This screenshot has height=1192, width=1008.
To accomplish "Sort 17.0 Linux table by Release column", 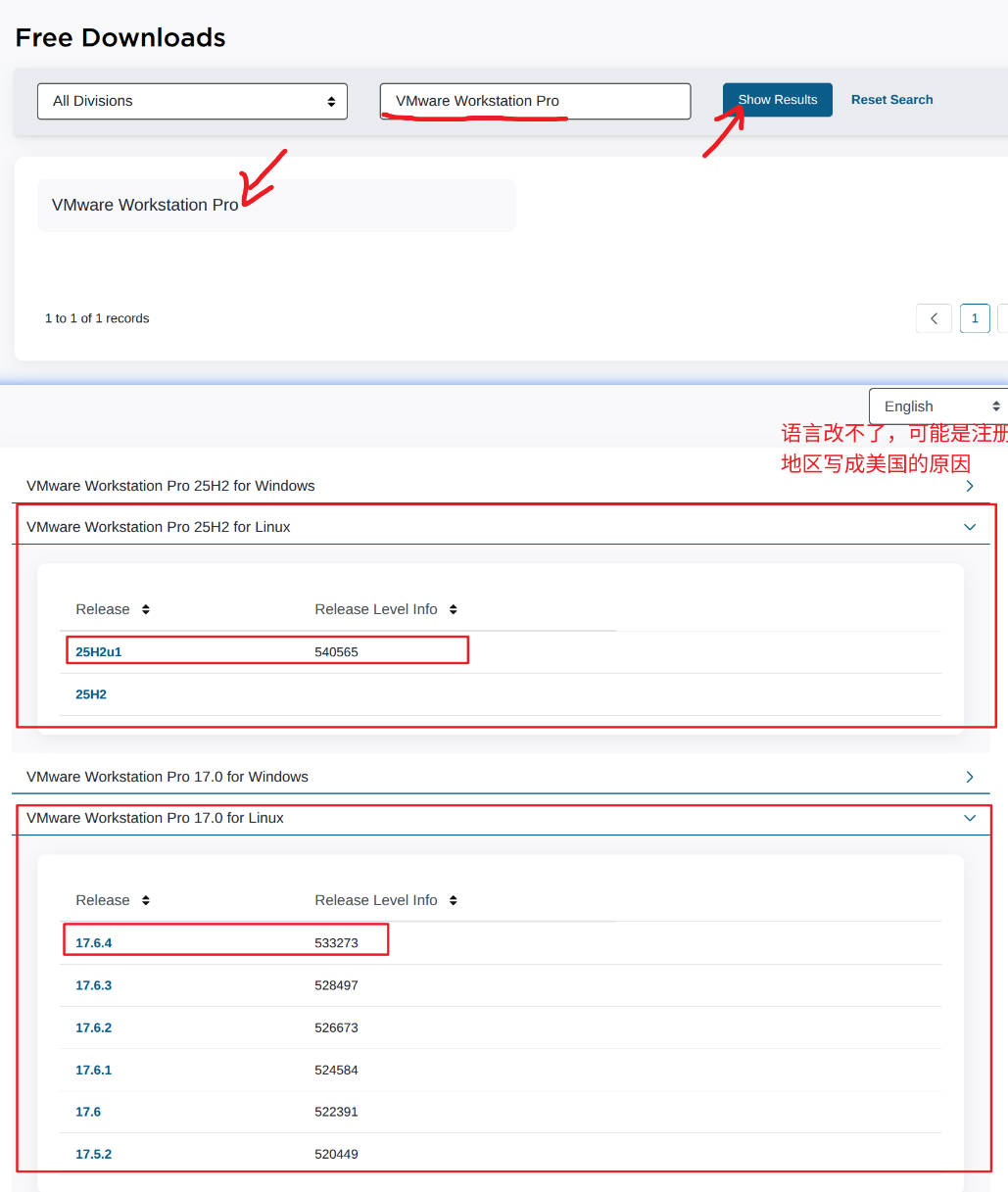I will tap(145, 900).
